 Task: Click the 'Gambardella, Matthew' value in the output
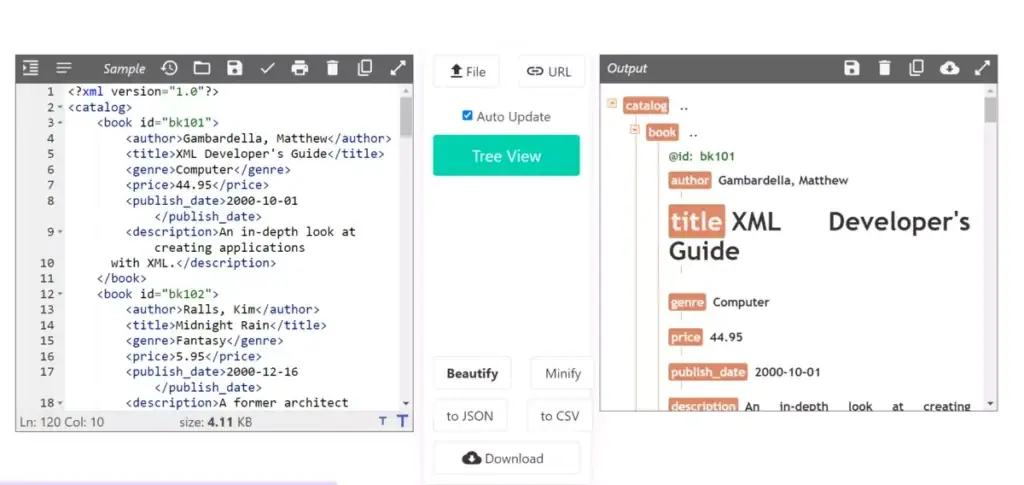point(783,181)
